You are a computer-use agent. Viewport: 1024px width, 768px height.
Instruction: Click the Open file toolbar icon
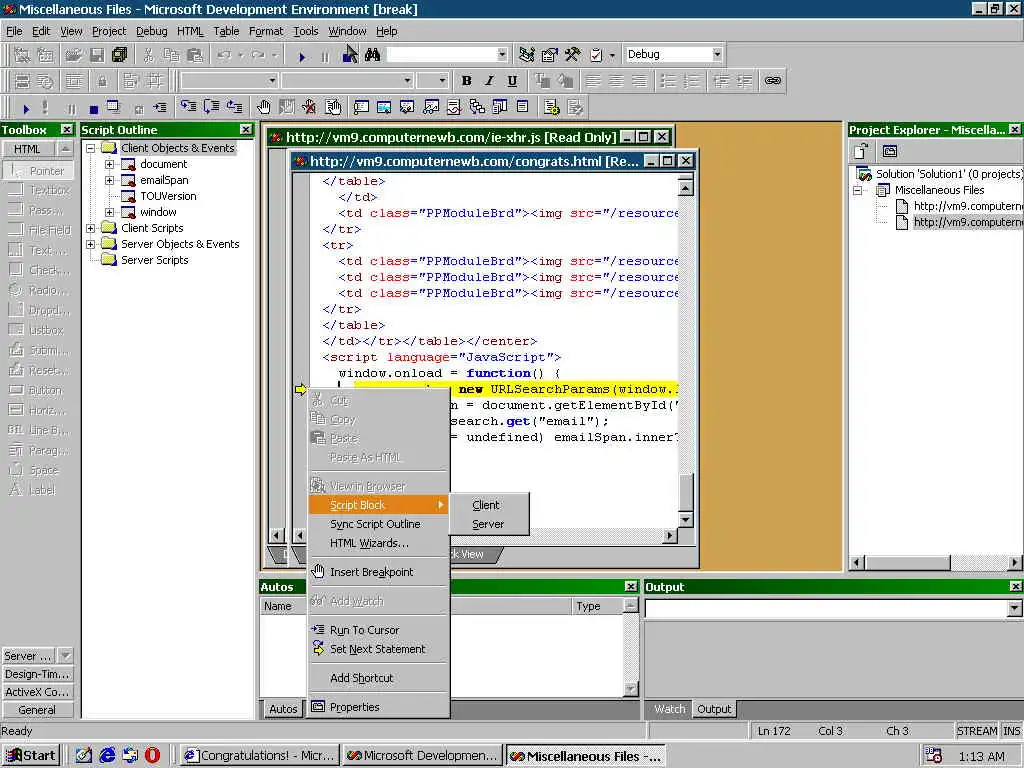coord(74,56)
